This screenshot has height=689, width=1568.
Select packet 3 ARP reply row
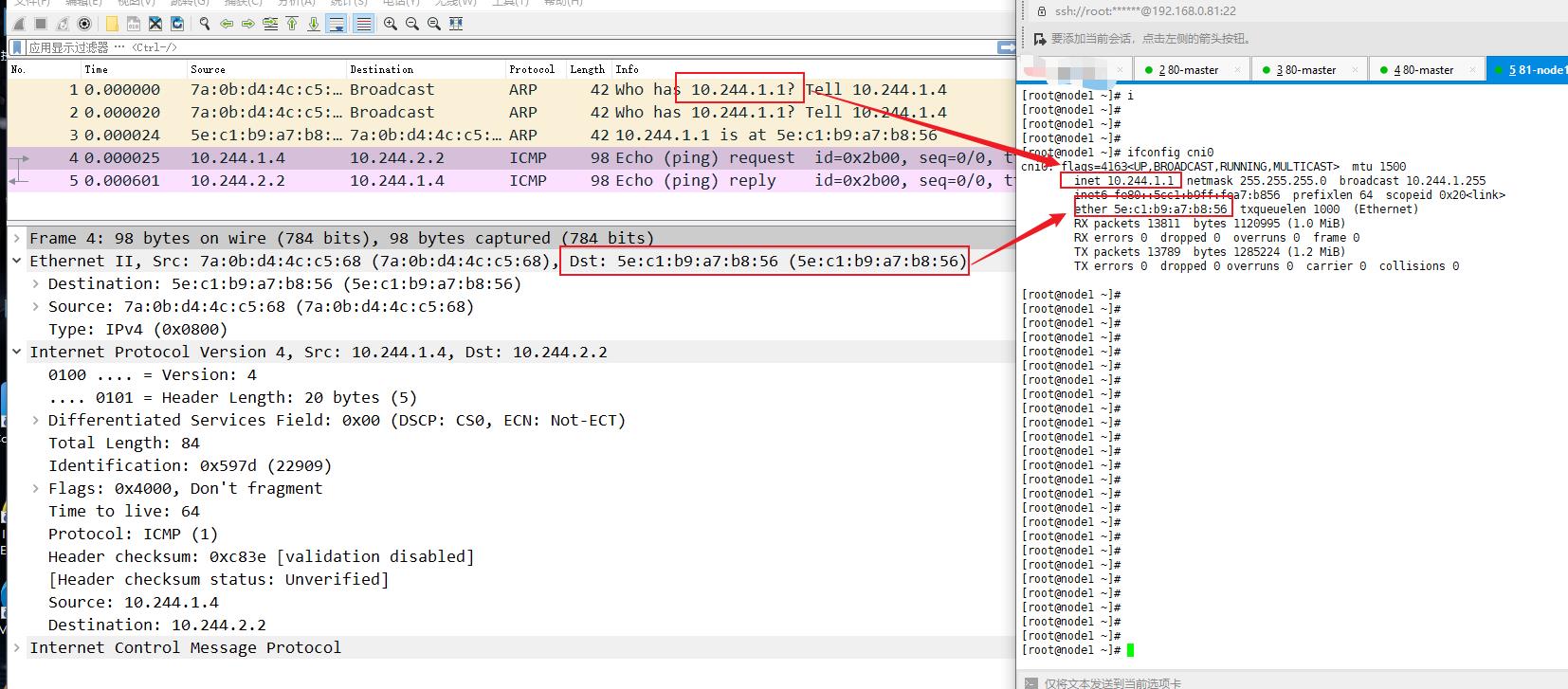click(512, 135)
